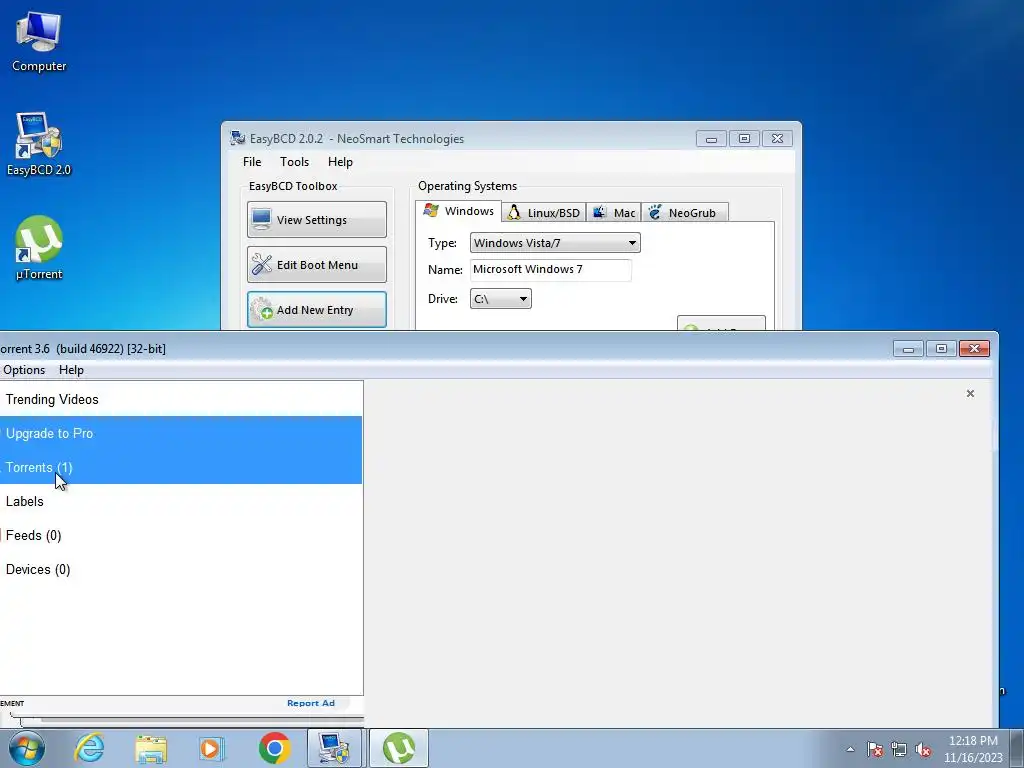The image size is (1024, 768).
Task: Switch to the Linux/BSD tab
Action: [x=544, y=213]
